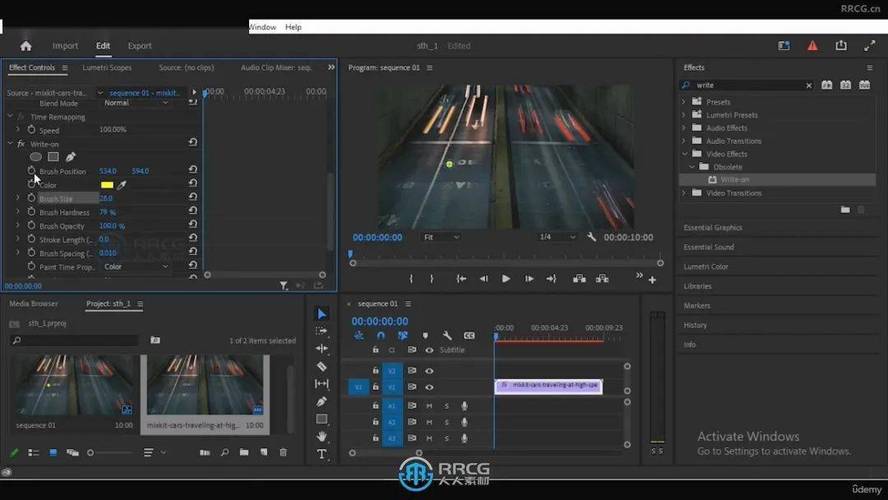
Task: Pick the Hand tool
Action: [x=321, y=436]
